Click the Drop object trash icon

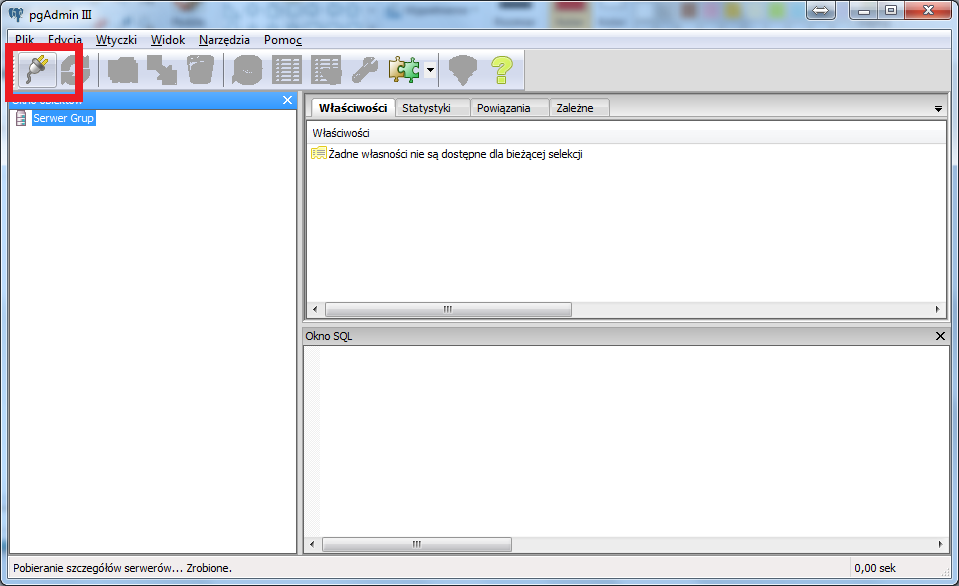pos(201,70)
